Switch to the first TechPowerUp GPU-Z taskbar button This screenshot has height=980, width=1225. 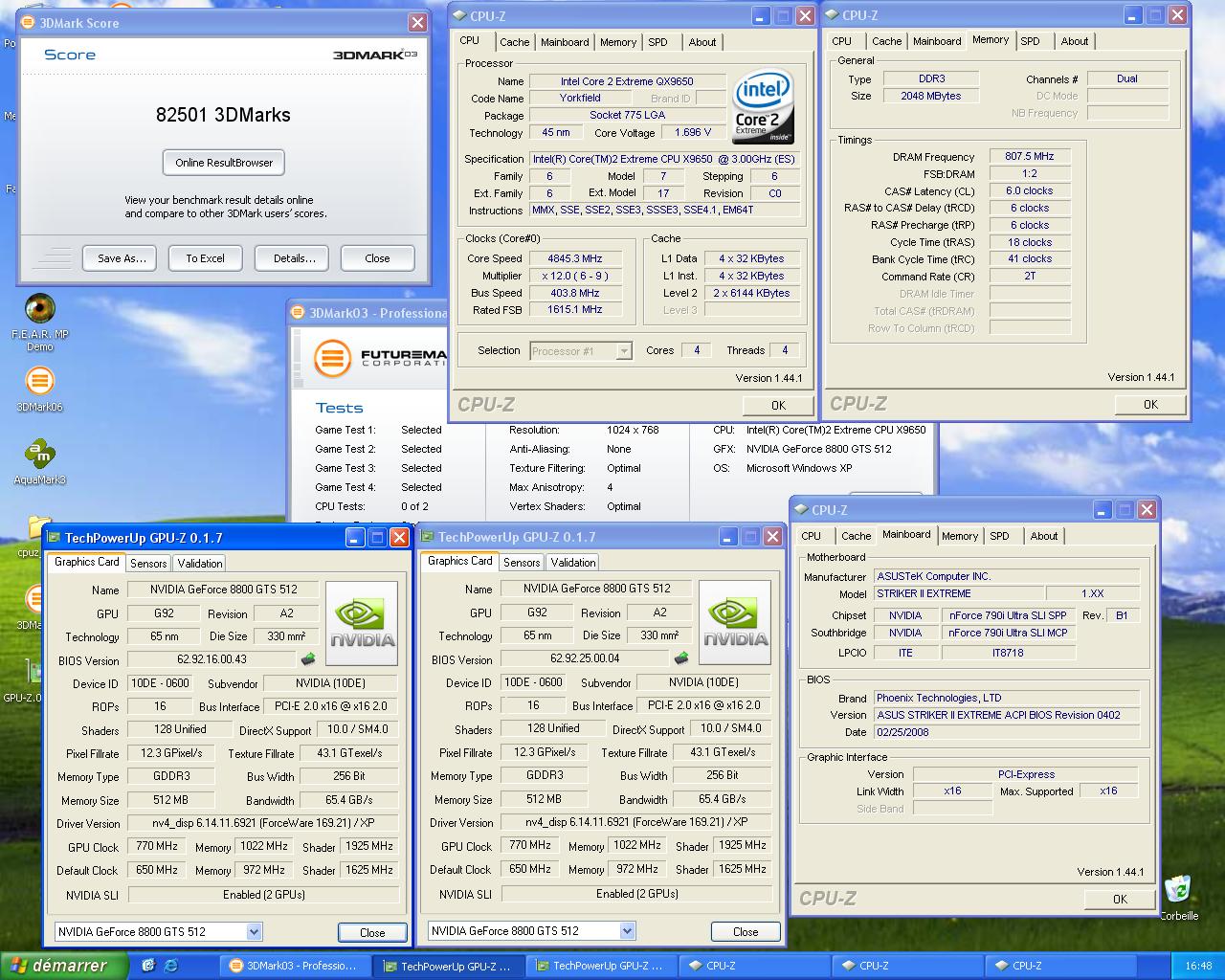click(x=449, y=966)
